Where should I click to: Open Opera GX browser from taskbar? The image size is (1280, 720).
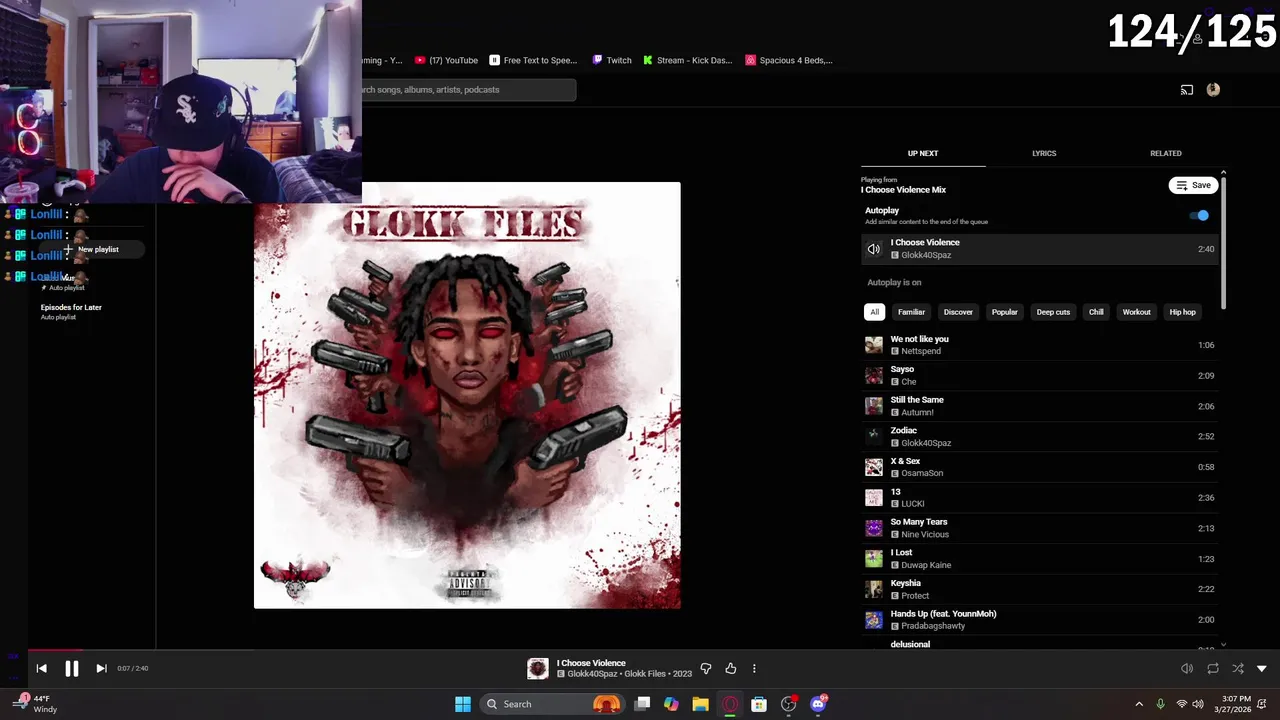pyautogui.click(x=730, y=704)
